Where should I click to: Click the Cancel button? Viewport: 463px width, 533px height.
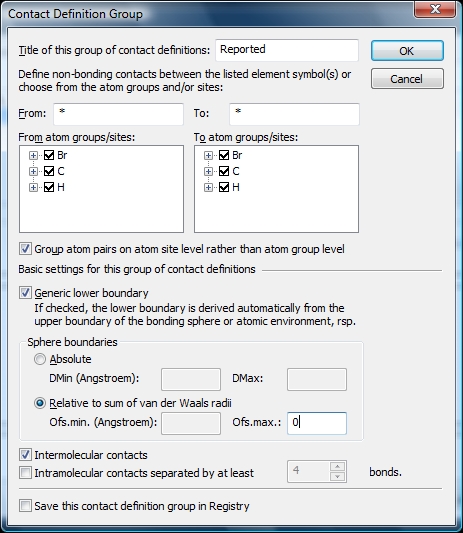(407, 79)
